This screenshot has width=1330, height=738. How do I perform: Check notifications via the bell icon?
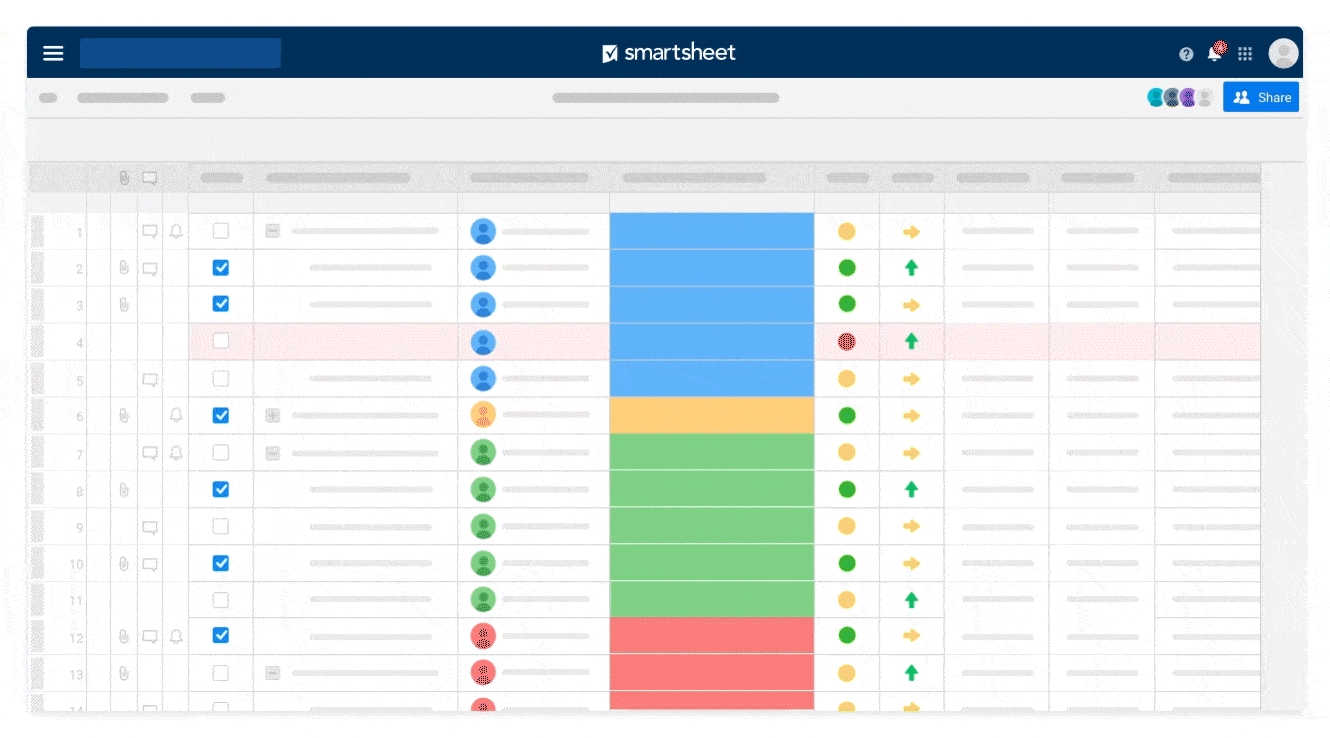tap(1215, 53)
